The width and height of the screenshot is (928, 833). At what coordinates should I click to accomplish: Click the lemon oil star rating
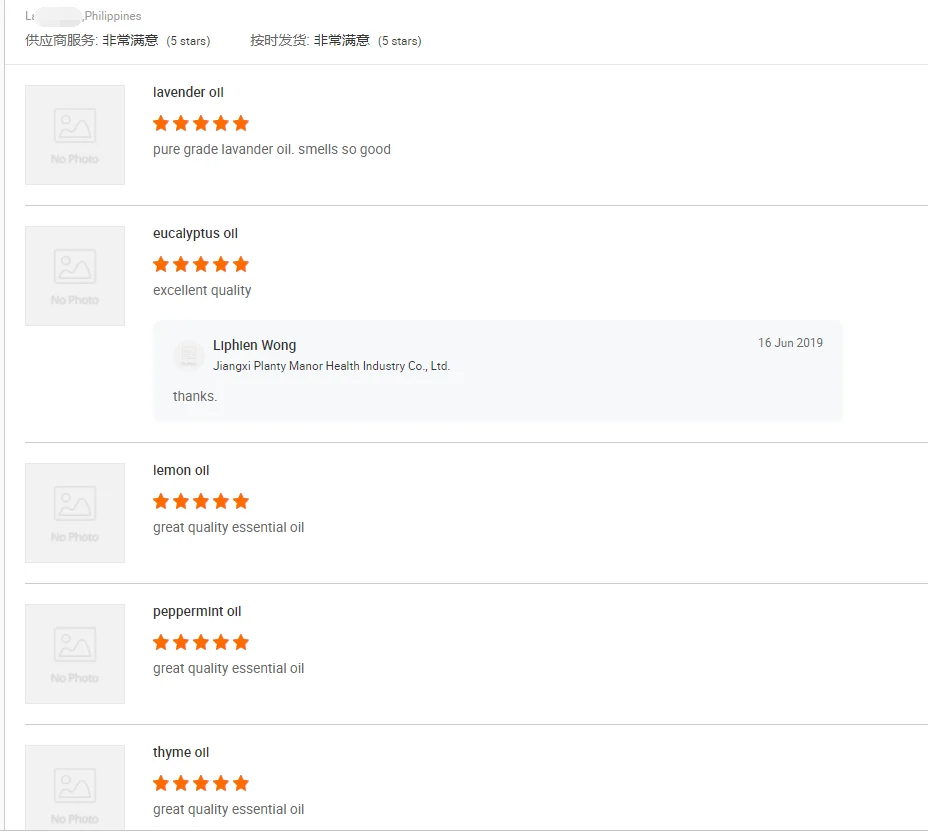(x=201, y=502)
